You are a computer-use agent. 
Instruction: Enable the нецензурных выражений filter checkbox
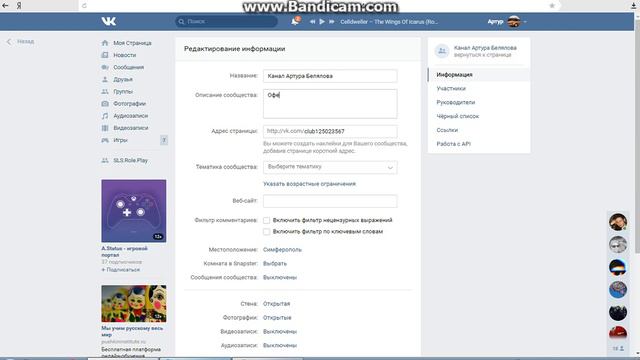click(267, 220)
